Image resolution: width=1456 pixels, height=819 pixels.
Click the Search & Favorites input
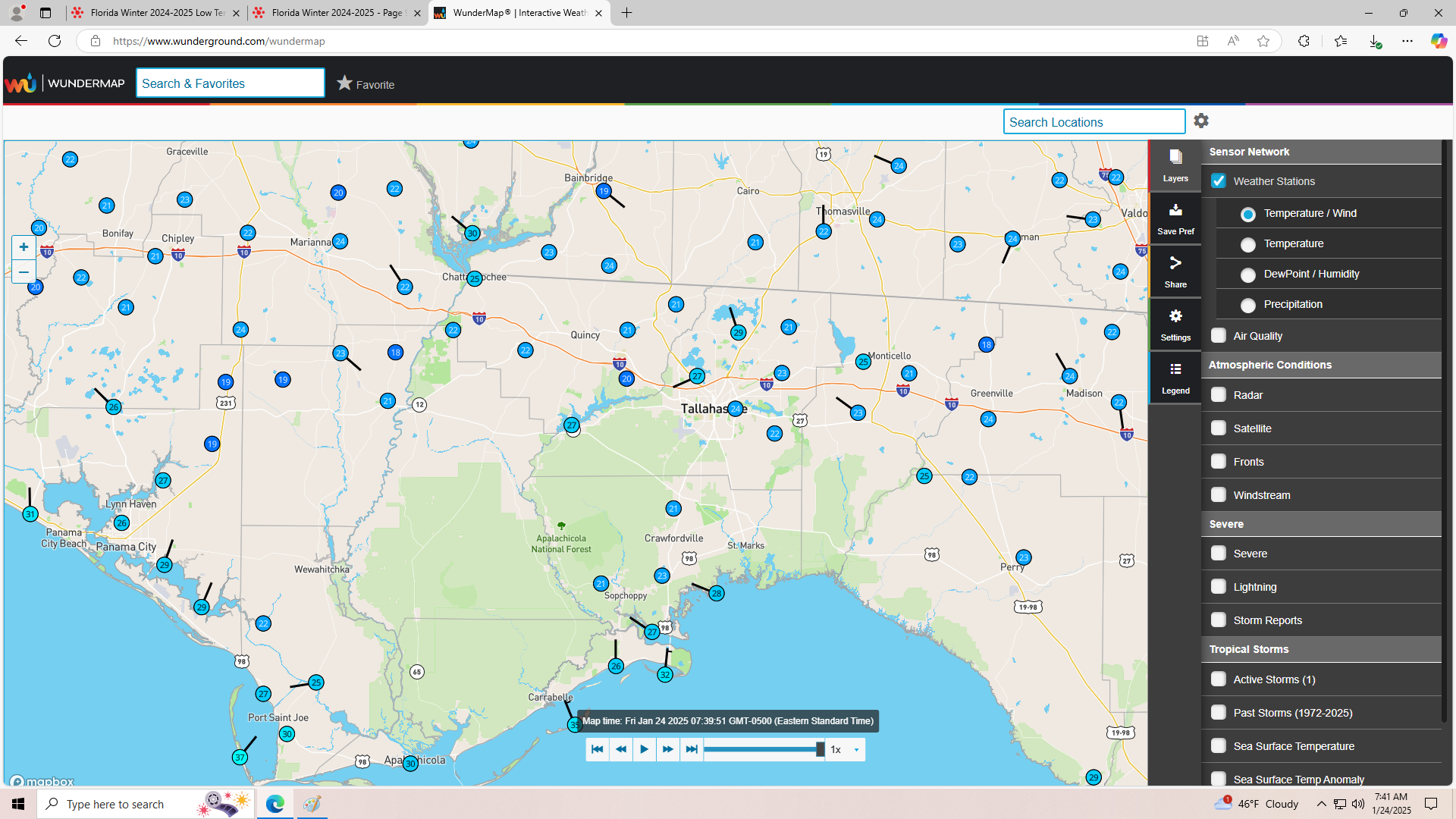click(x=231, y=83)
